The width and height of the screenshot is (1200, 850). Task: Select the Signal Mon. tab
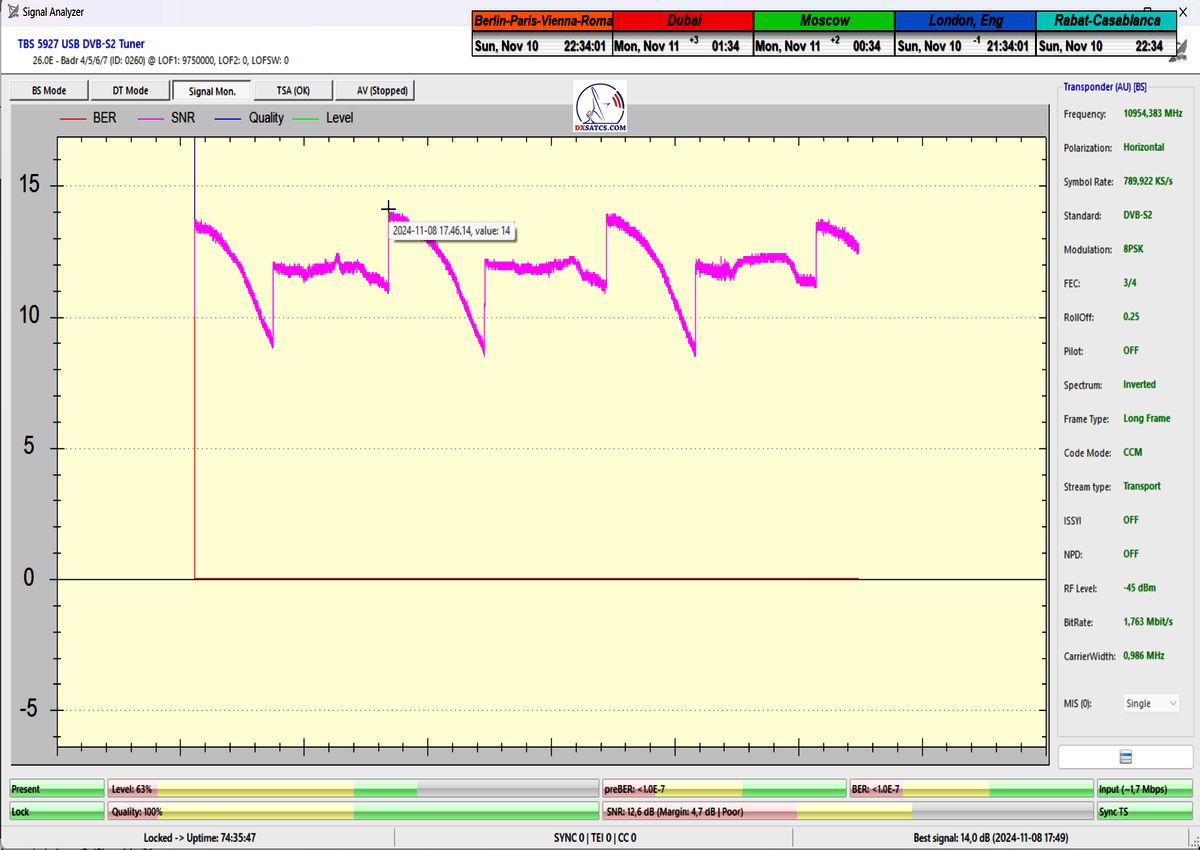click(x=212, y=91)
